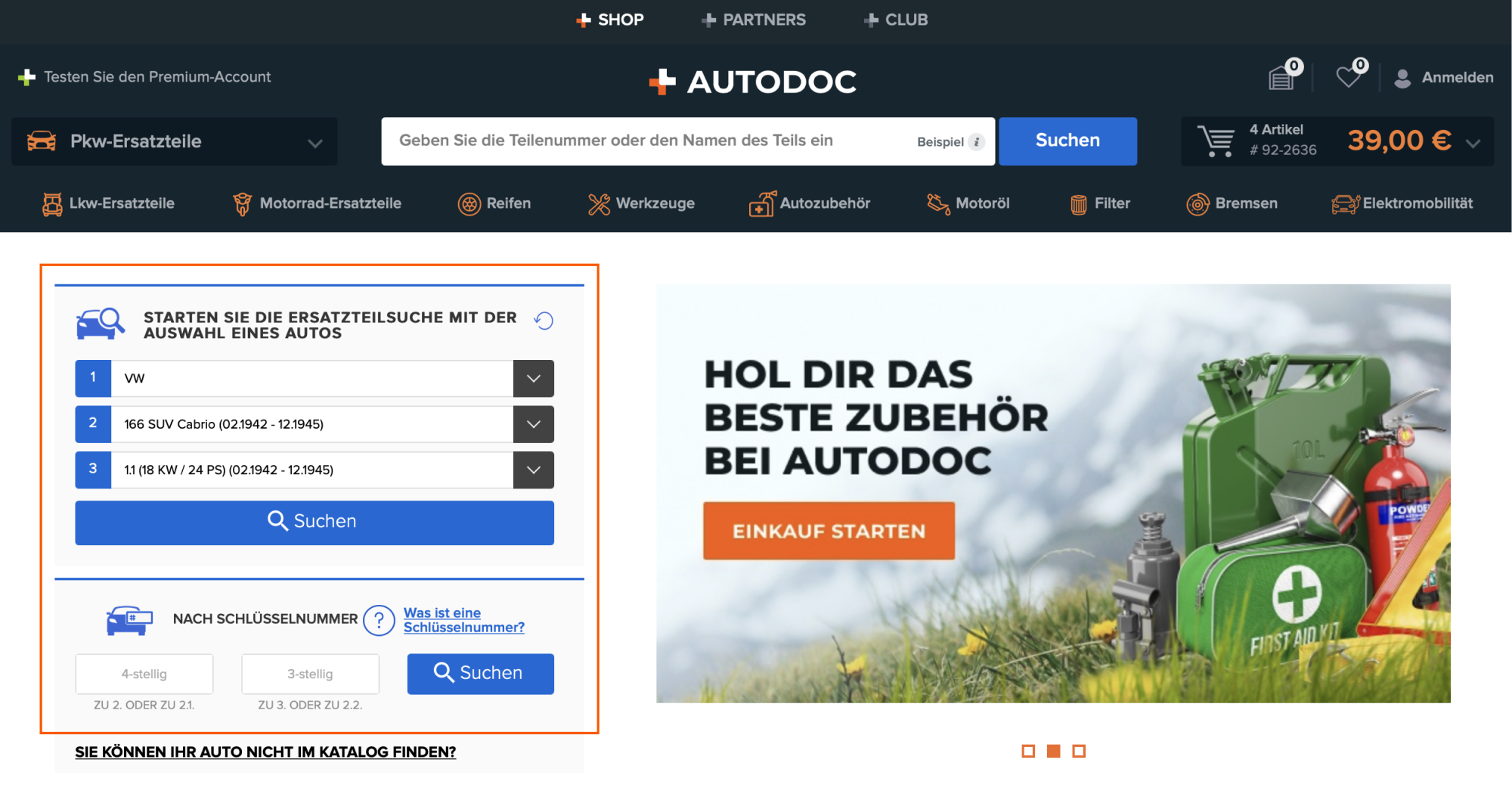Click the Schlüsselnummer question mark icon
Viewport: 1512px width, 800px height.
379,620
